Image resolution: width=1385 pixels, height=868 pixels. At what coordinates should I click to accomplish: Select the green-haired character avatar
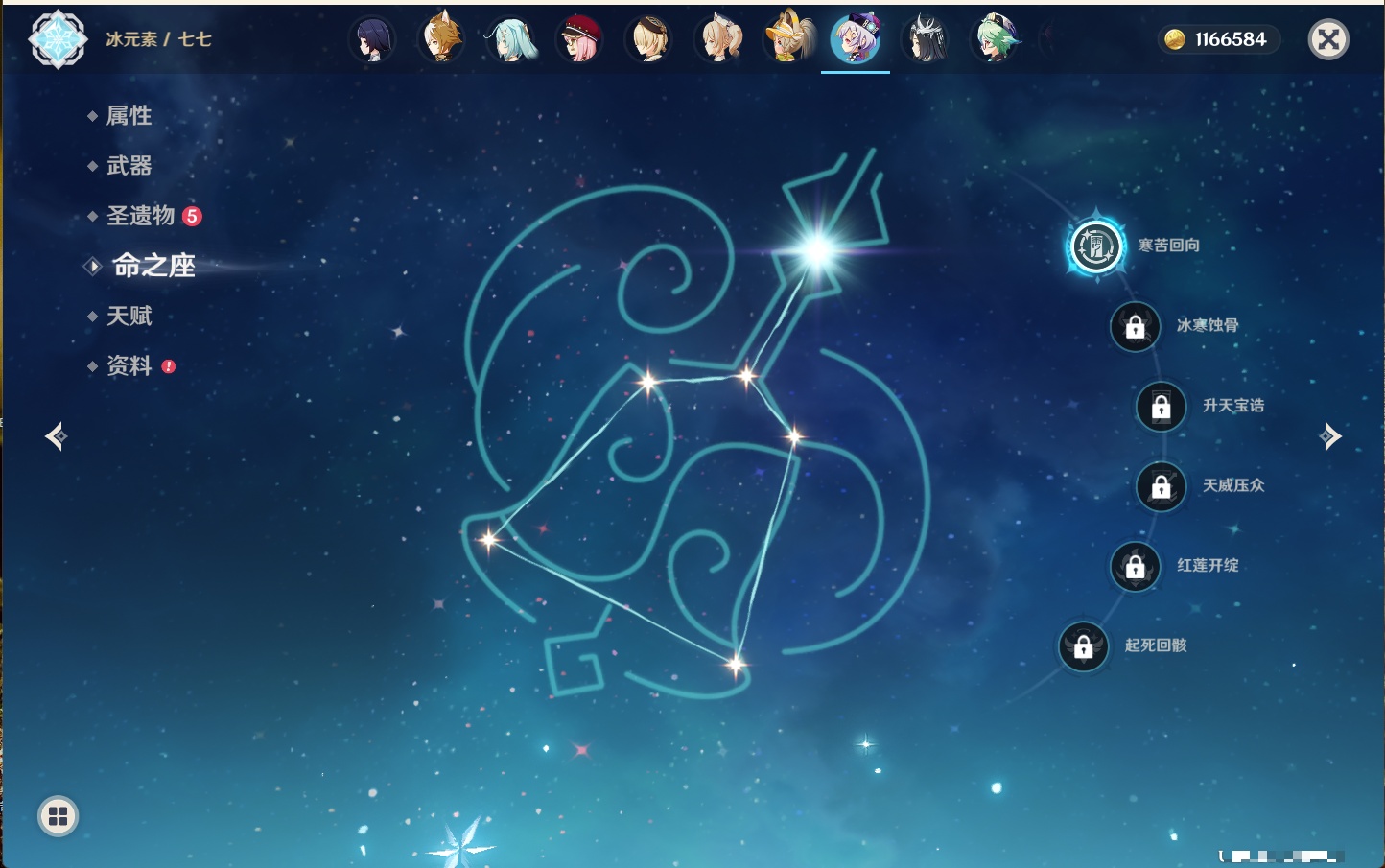[x=995, y=39]
